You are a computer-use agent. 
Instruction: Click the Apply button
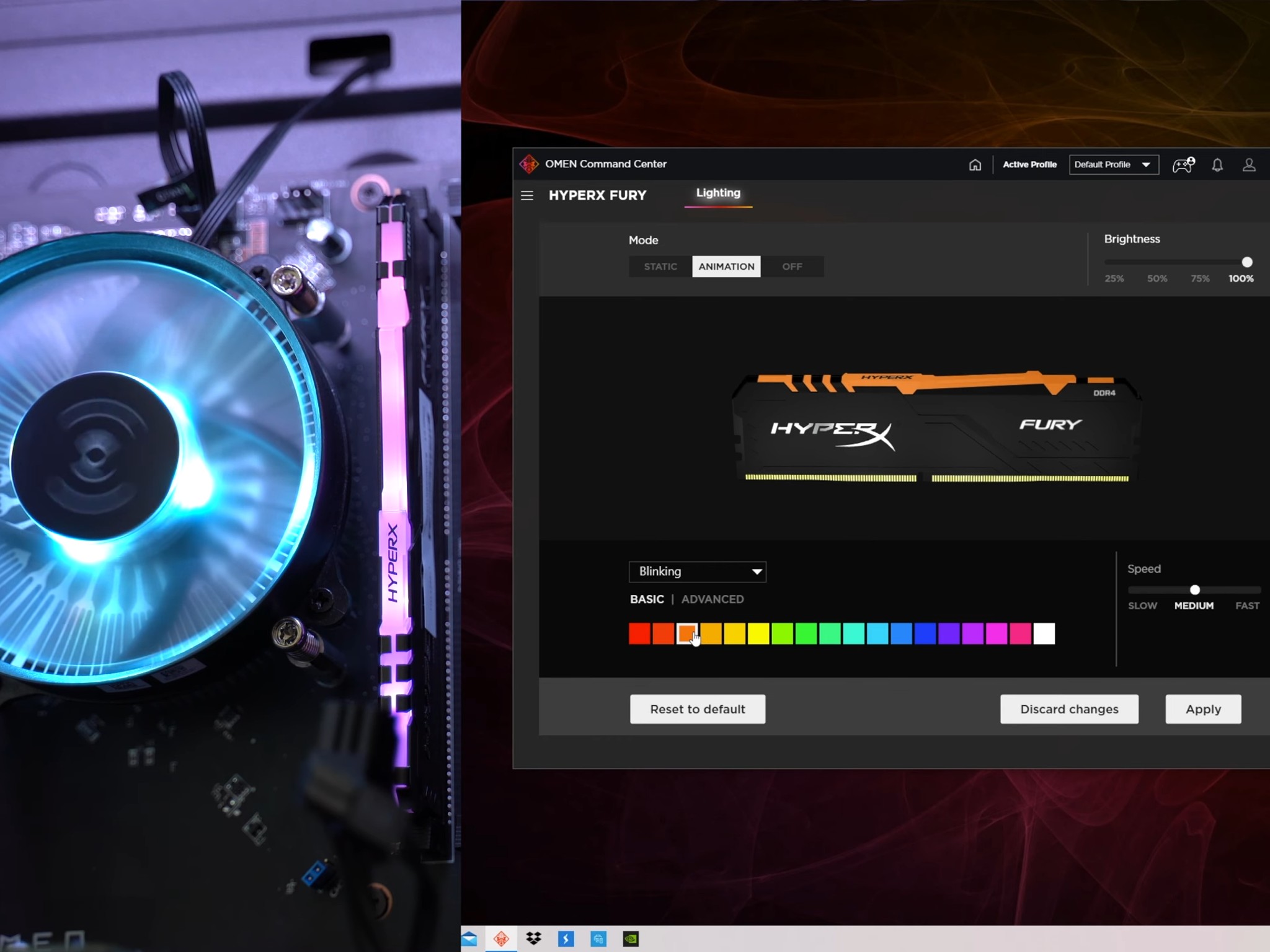pyautogui.click(x=1202, y=708)
